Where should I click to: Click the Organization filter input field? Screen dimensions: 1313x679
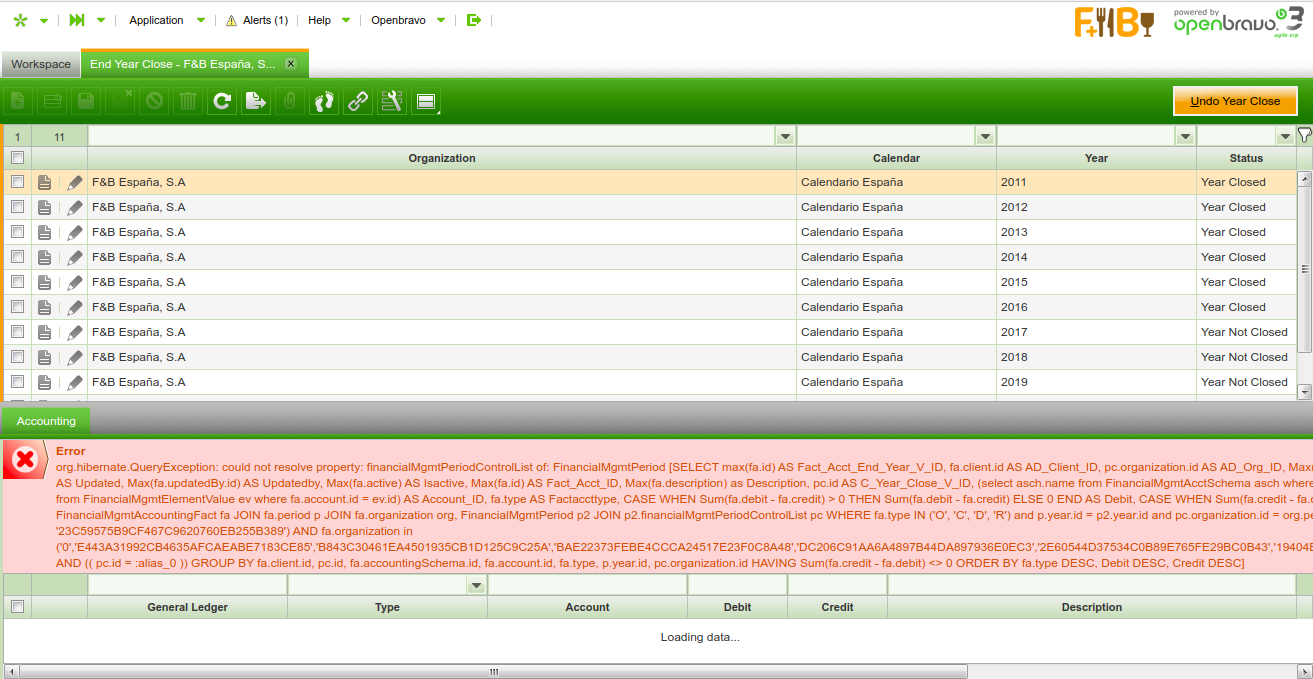coord(432,136)
